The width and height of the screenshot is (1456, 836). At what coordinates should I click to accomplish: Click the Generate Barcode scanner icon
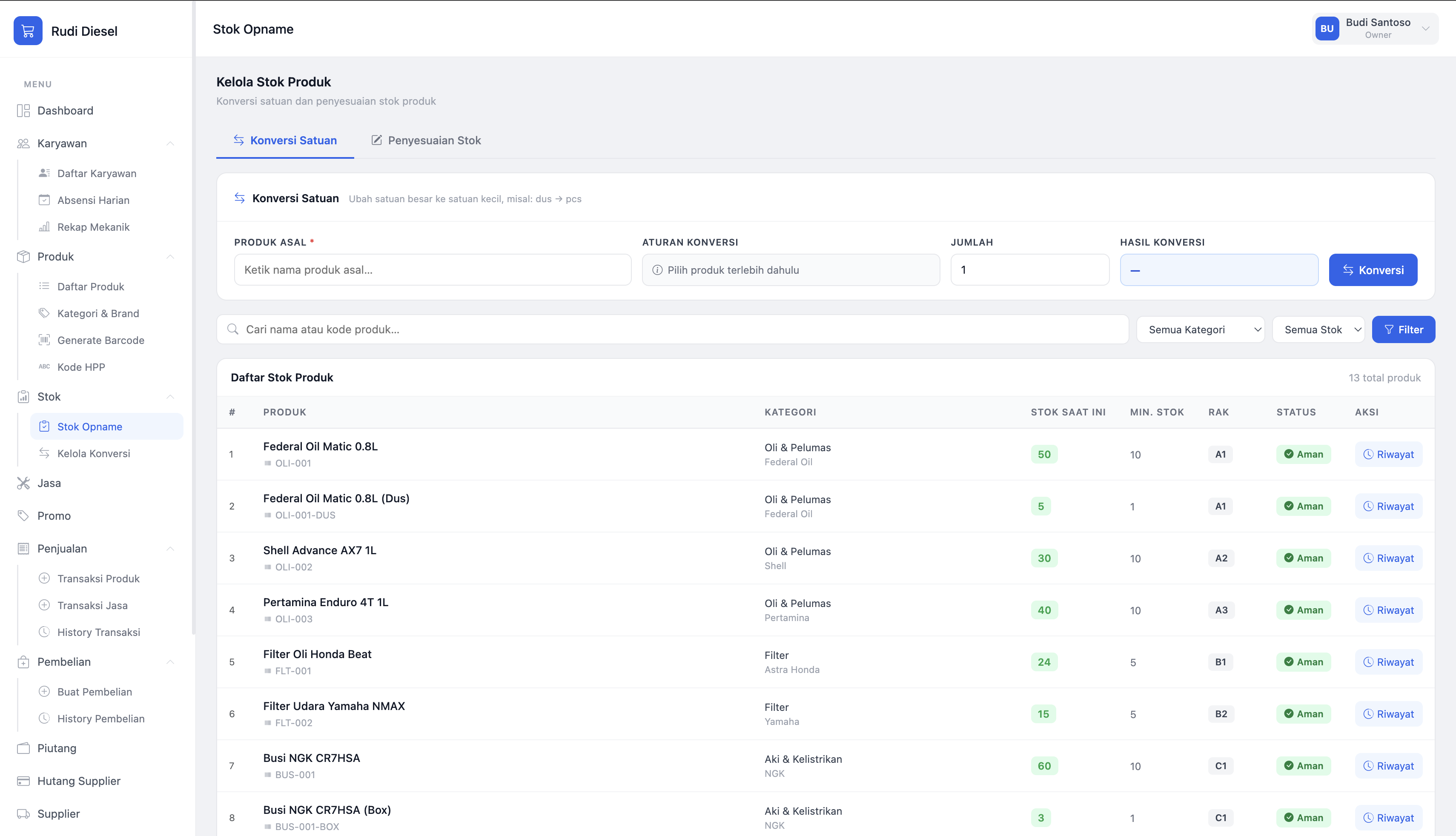pyautogui.click(x=44, y=340)
